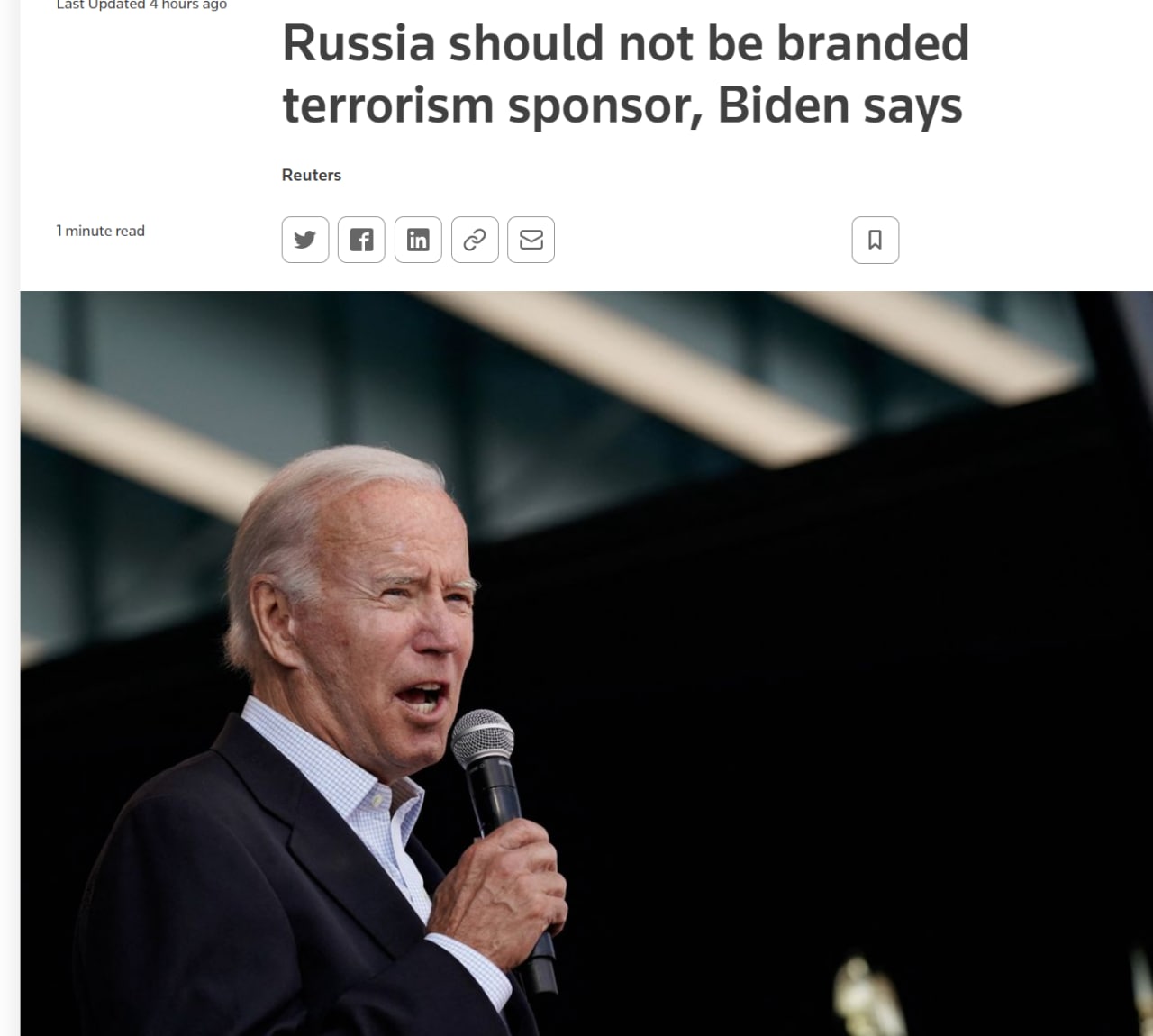Click the article headline about Russia

click(626, 75)
